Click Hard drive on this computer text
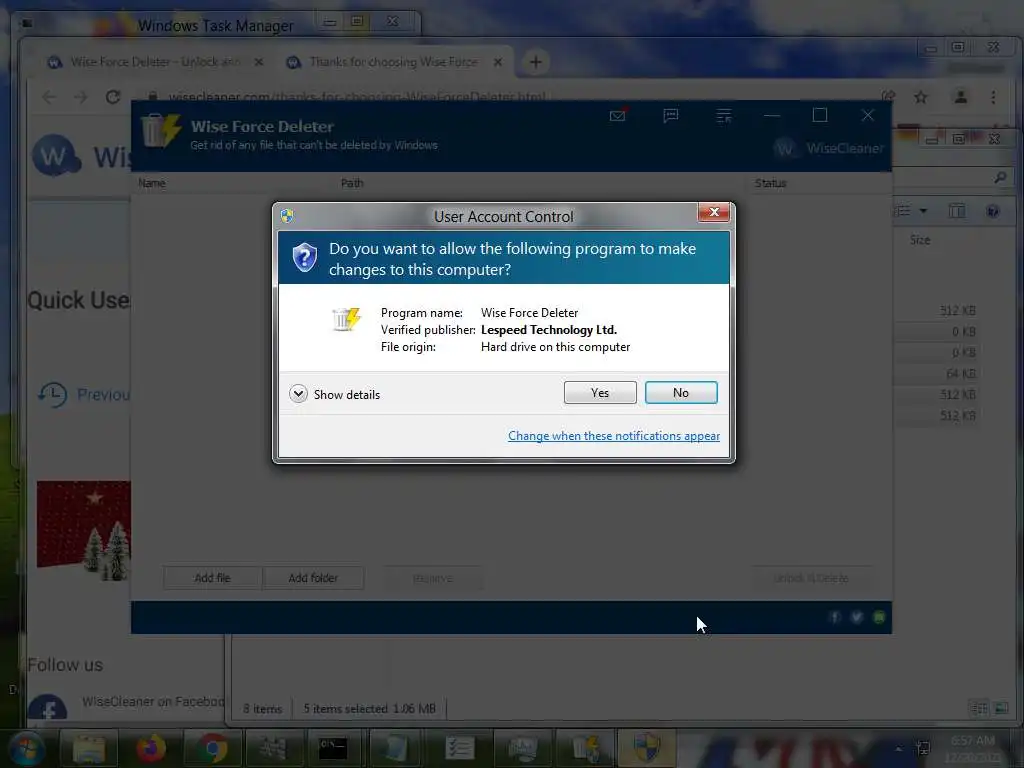The image size is (1024, 768). coord(555,347)
